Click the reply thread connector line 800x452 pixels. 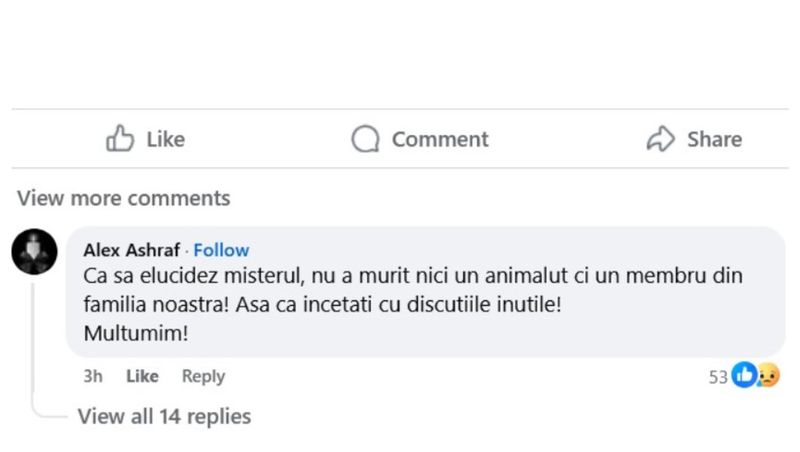(34, 350)
